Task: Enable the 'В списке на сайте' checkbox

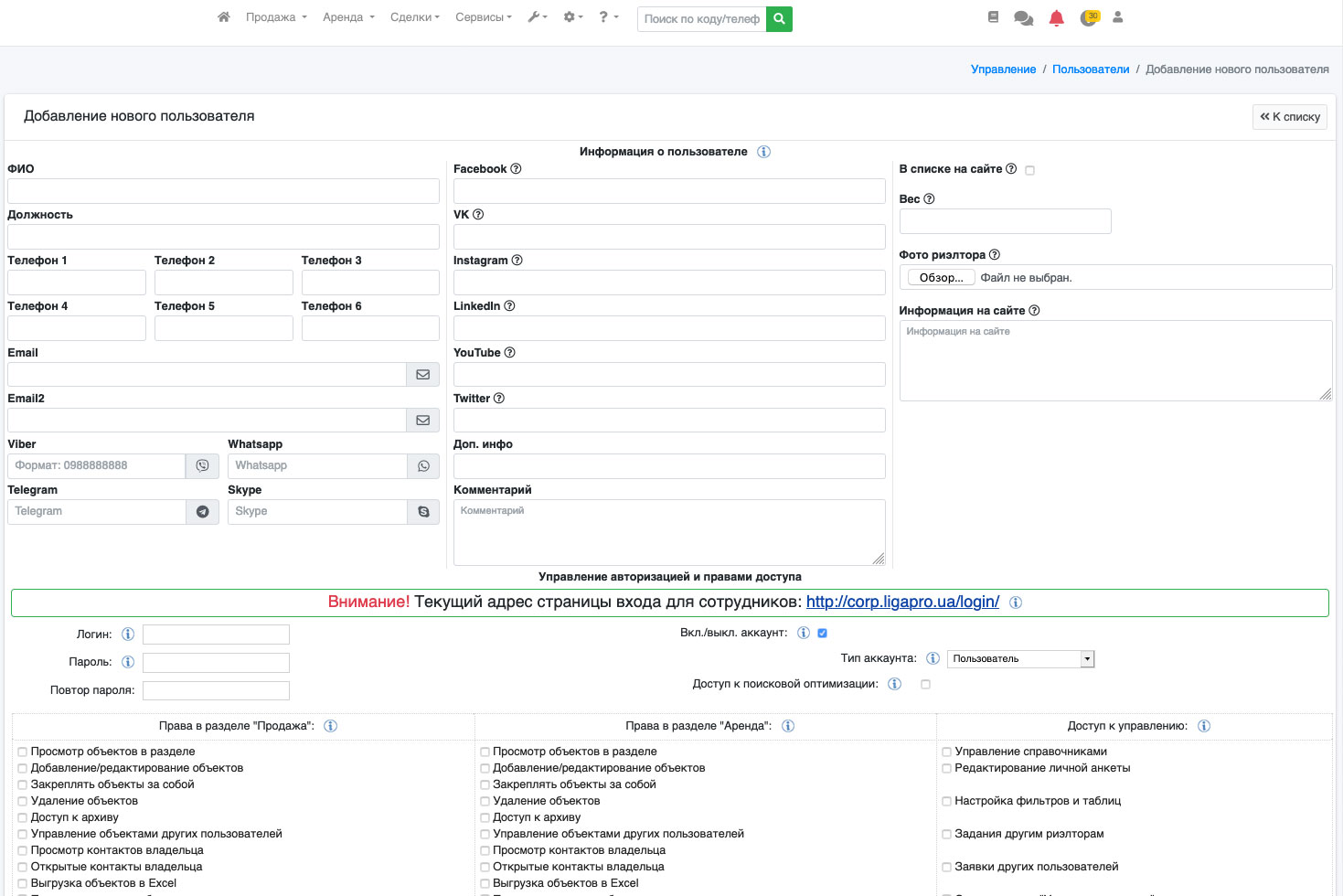Action: tap(1029, 170)
